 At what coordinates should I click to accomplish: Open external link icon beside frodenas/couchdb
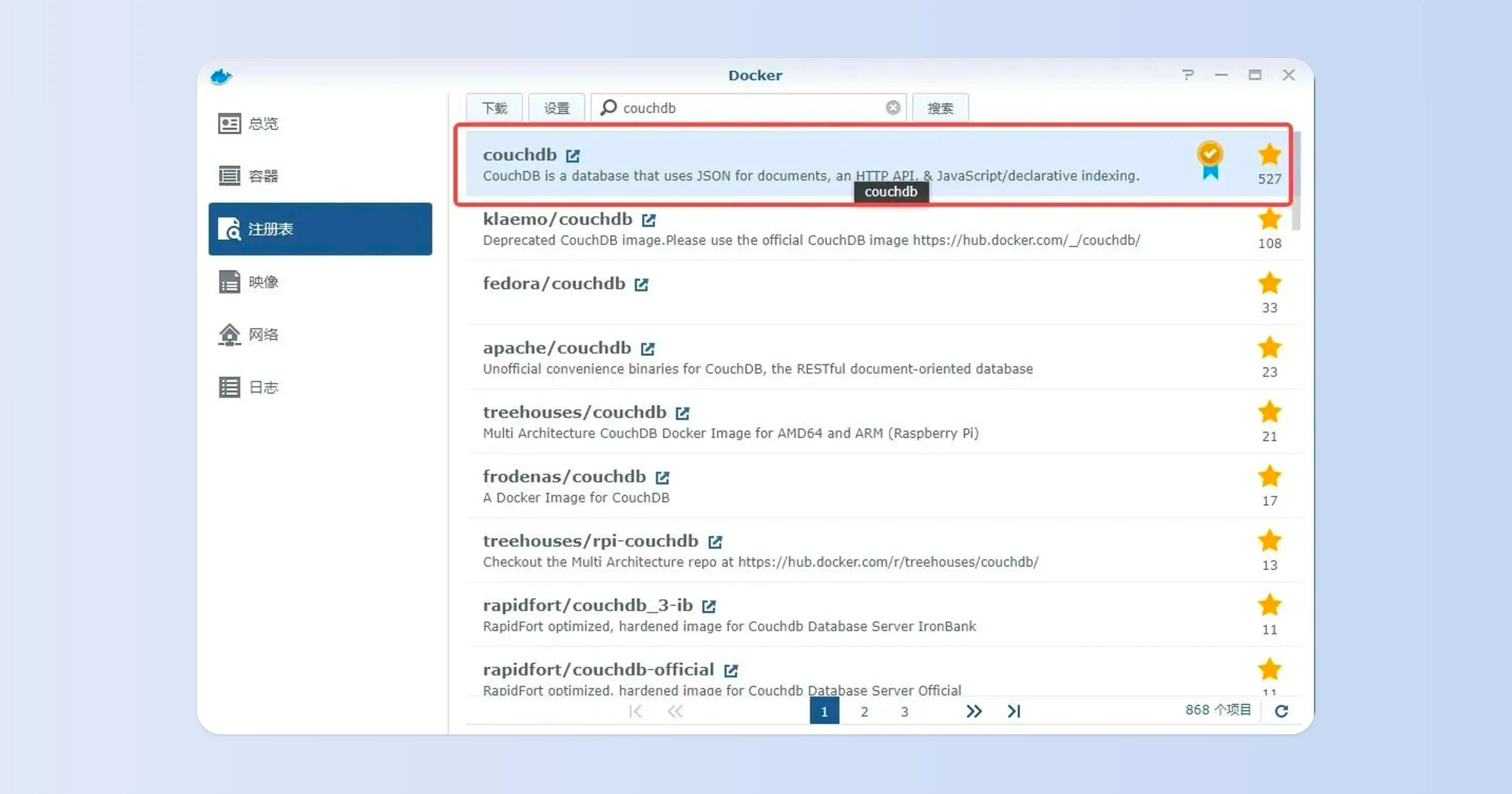click(662, 478)
